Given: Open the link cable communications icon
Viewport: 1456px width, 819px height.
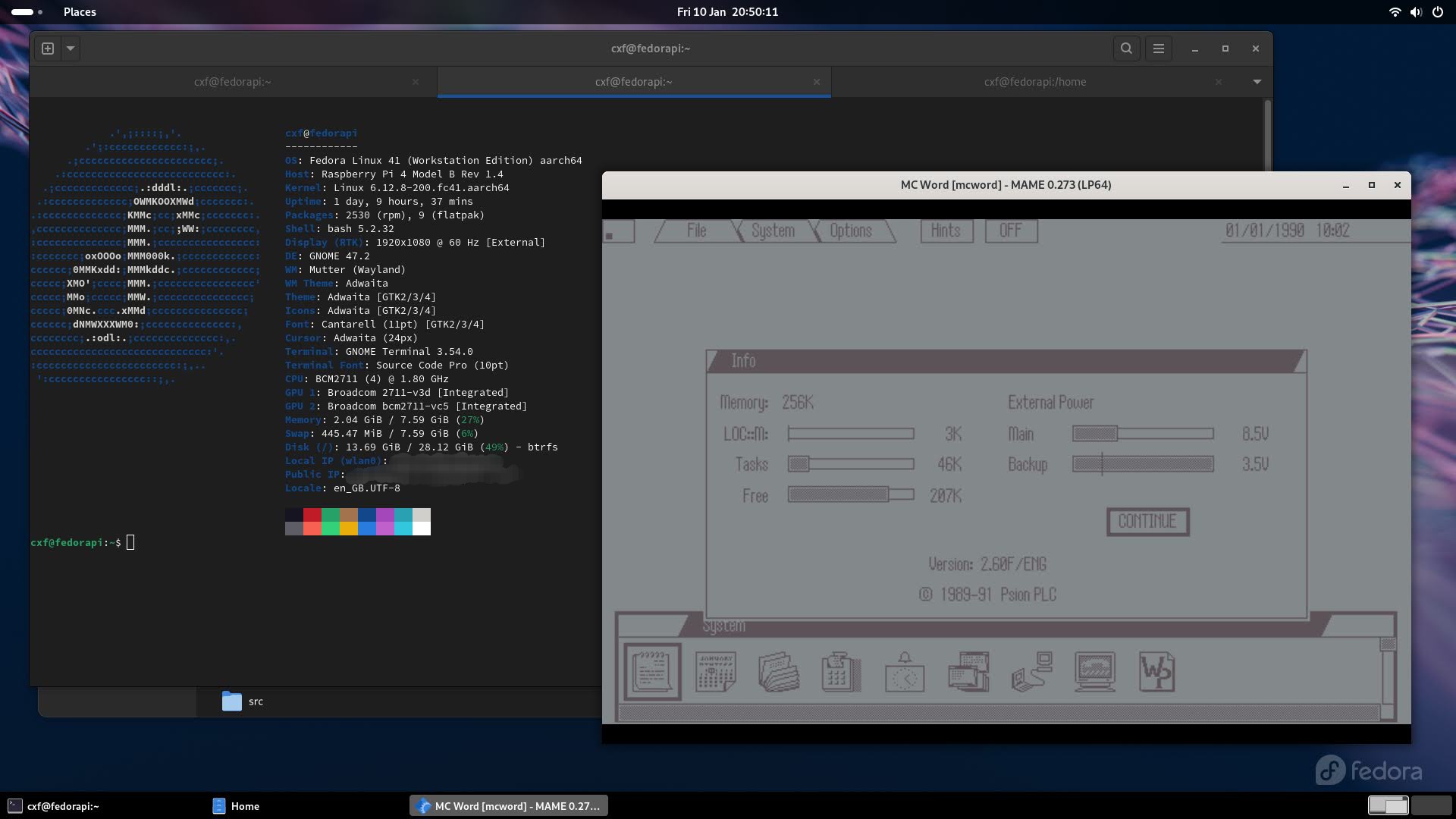Looking at the screenshot, I should (x=1031, y=672).
